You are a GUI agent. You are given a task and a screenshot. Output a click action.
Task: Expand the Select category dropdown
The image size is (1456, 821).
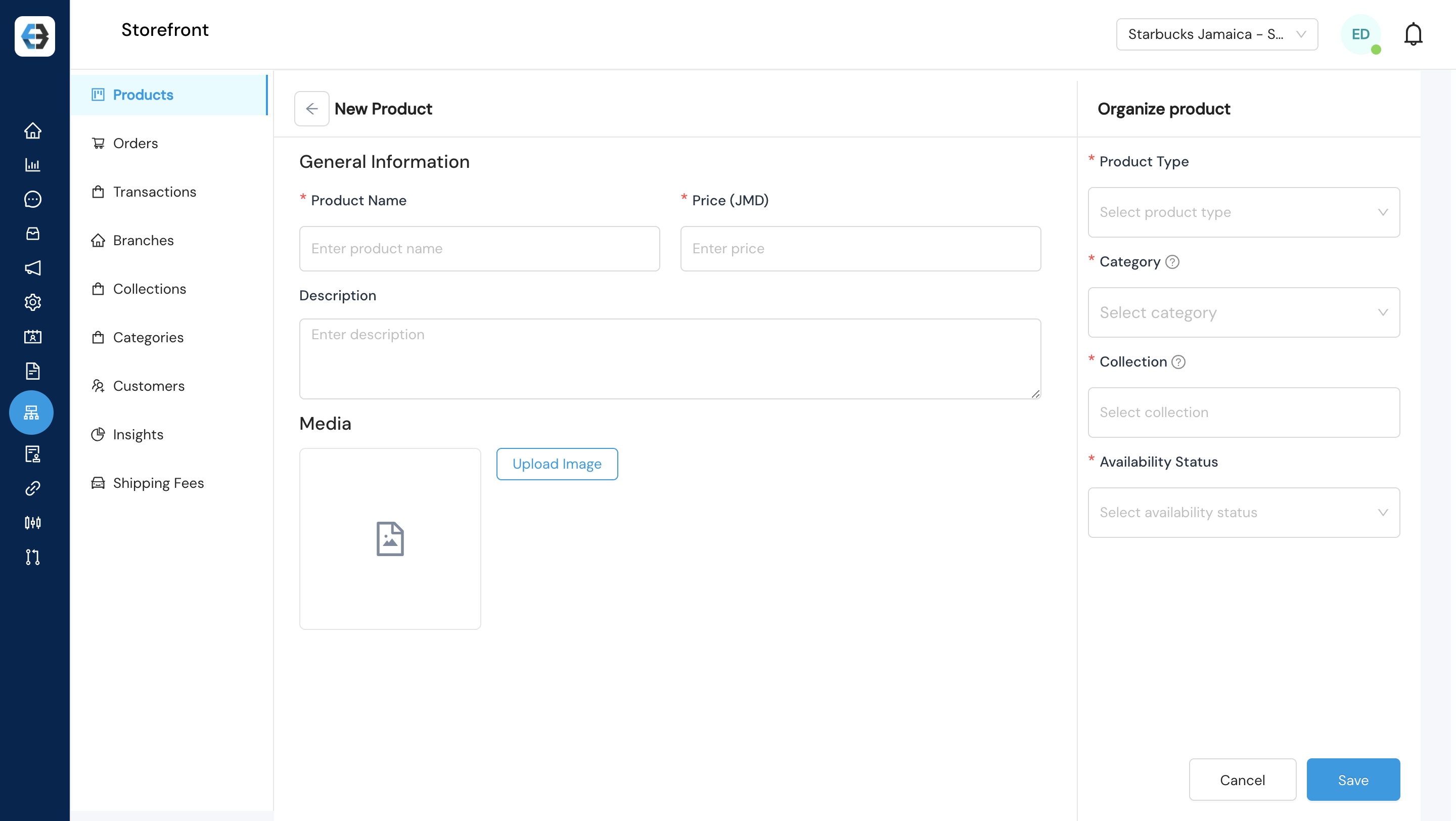(x=1243, y=312)
